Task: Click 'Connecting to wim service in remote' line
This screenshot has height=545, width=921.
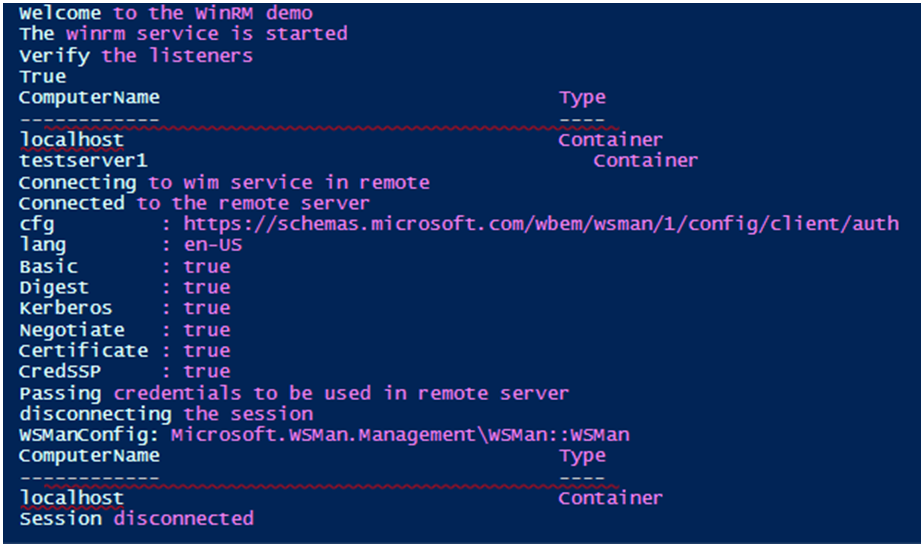Action: pyautogui.click(x=224, y=183)
